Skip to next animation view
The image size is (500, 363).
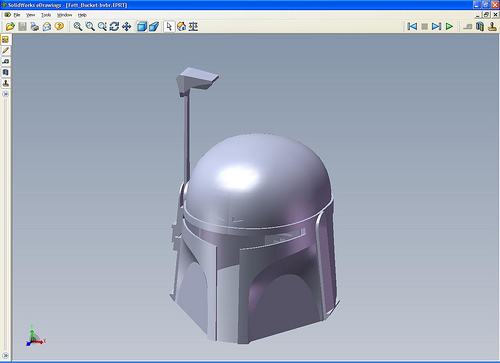437,26
